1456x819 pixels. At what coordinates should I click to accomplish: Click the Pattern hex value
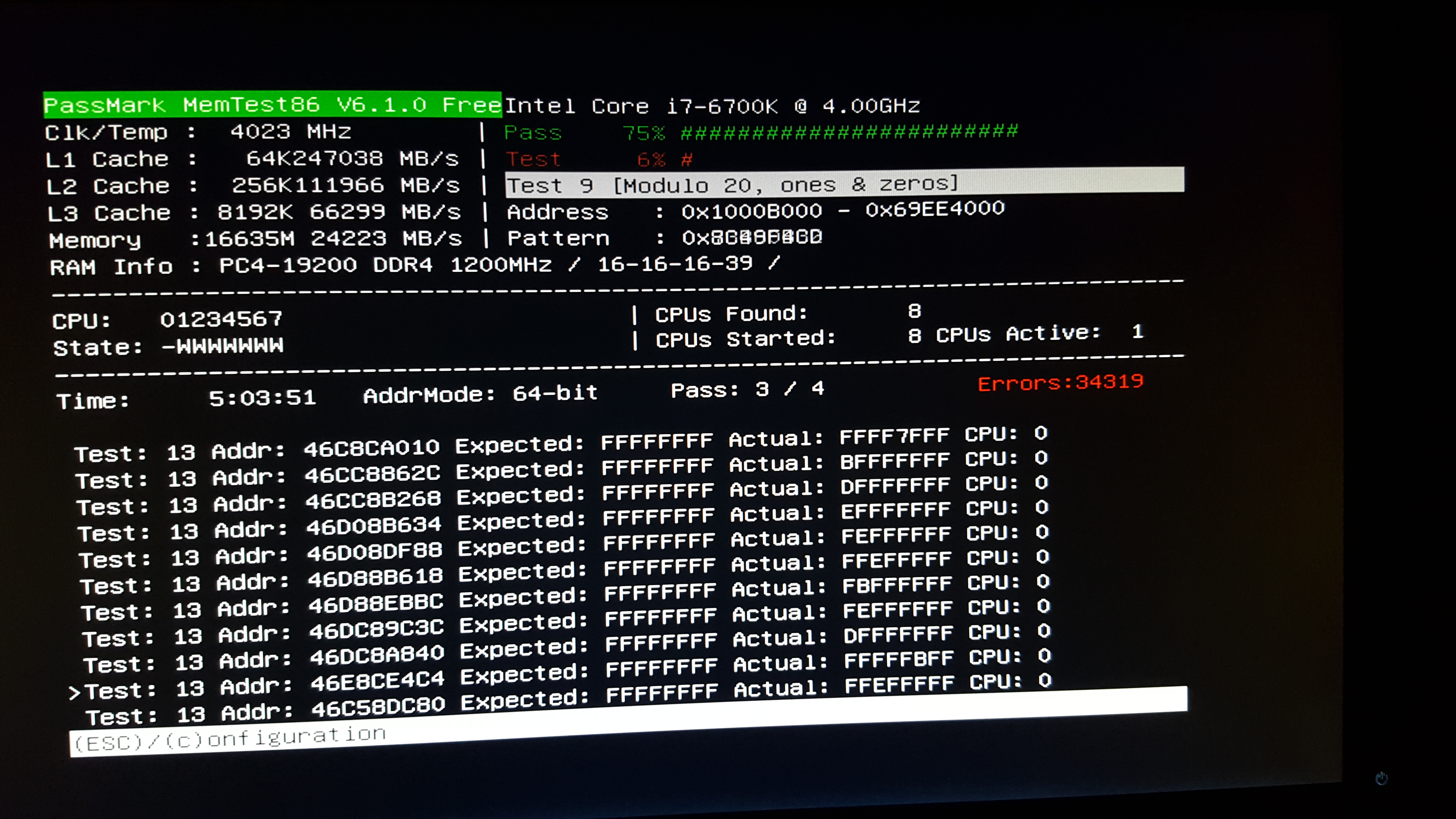coord(752,237)
